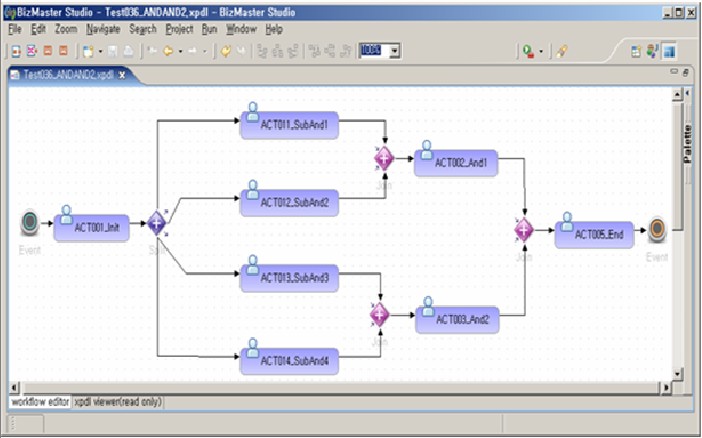702x438 pixels.
Task: Open the back navigation history dropdown
Action: 180,52
